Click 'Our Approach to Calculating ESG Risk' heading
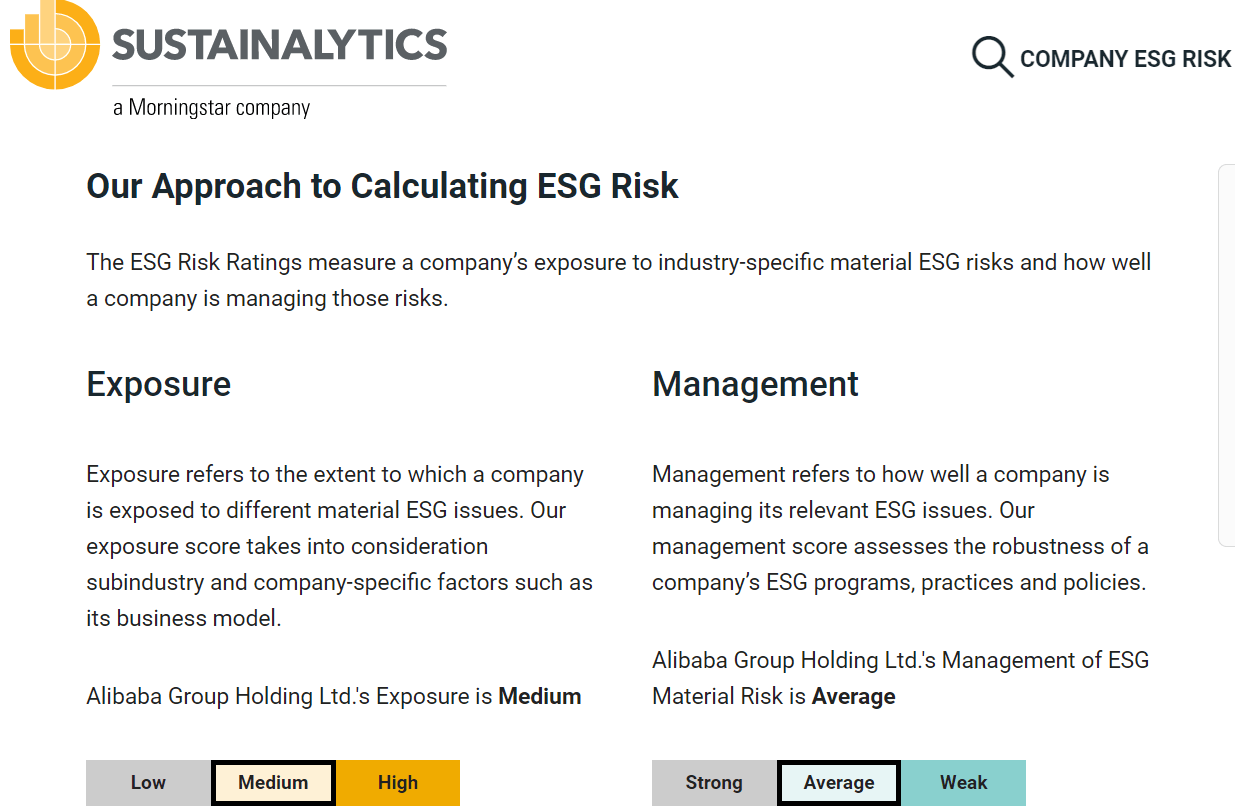Image resolution: width=1235 pixels, height=811 pixels. (383, 186)
